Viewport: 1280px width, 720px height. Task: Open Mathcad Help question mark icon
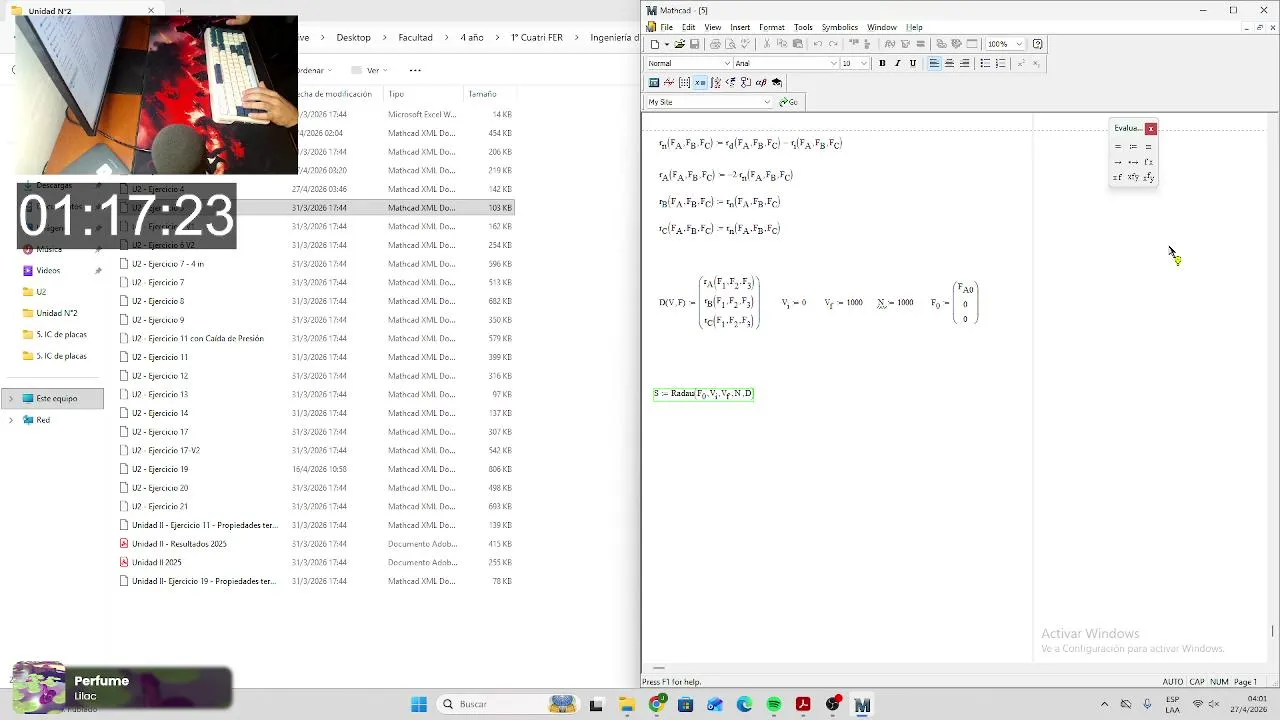[1037, 44]
